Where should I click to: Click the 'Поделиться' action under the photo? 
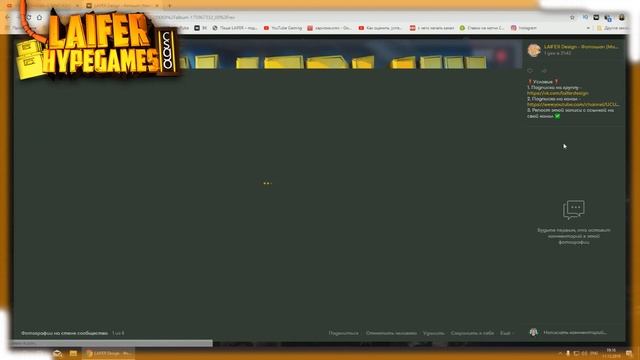[343, 333]
